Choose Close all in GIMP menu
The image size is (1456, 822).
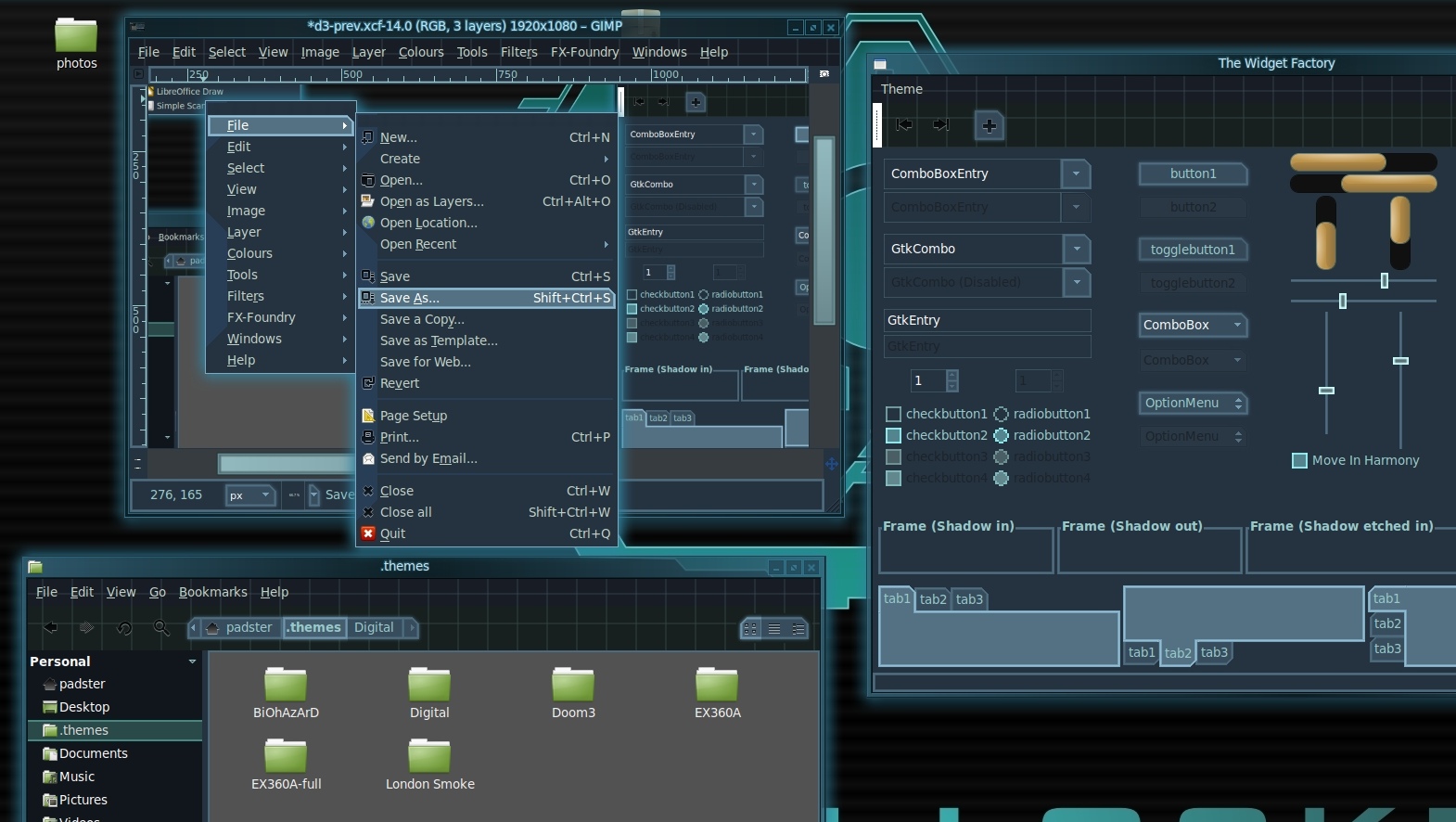[x=487, y=512]
